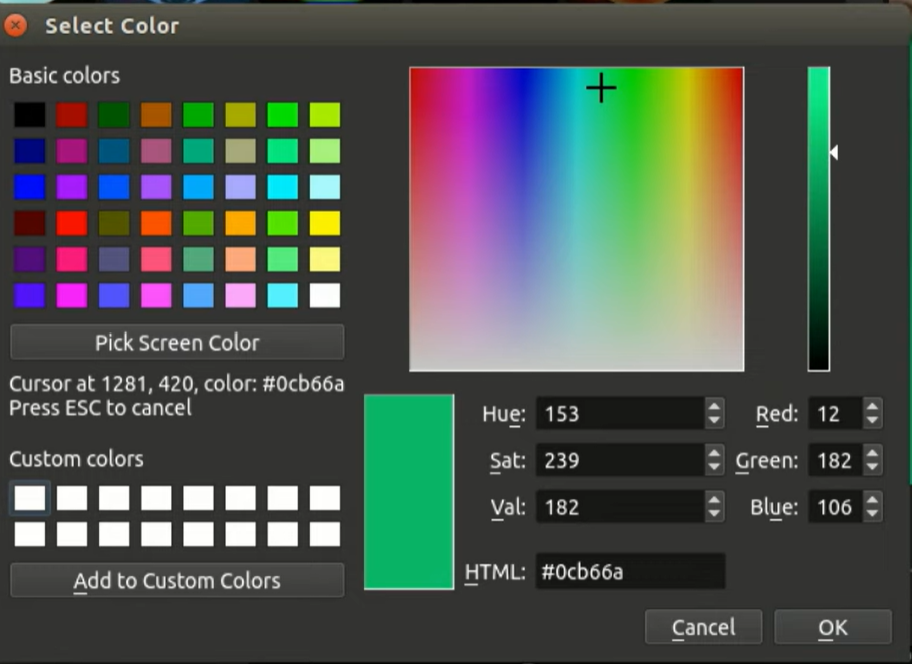Increase the Hue value with up arrow
This screenshot has width=912, height=664.
(x=714, y=407)
